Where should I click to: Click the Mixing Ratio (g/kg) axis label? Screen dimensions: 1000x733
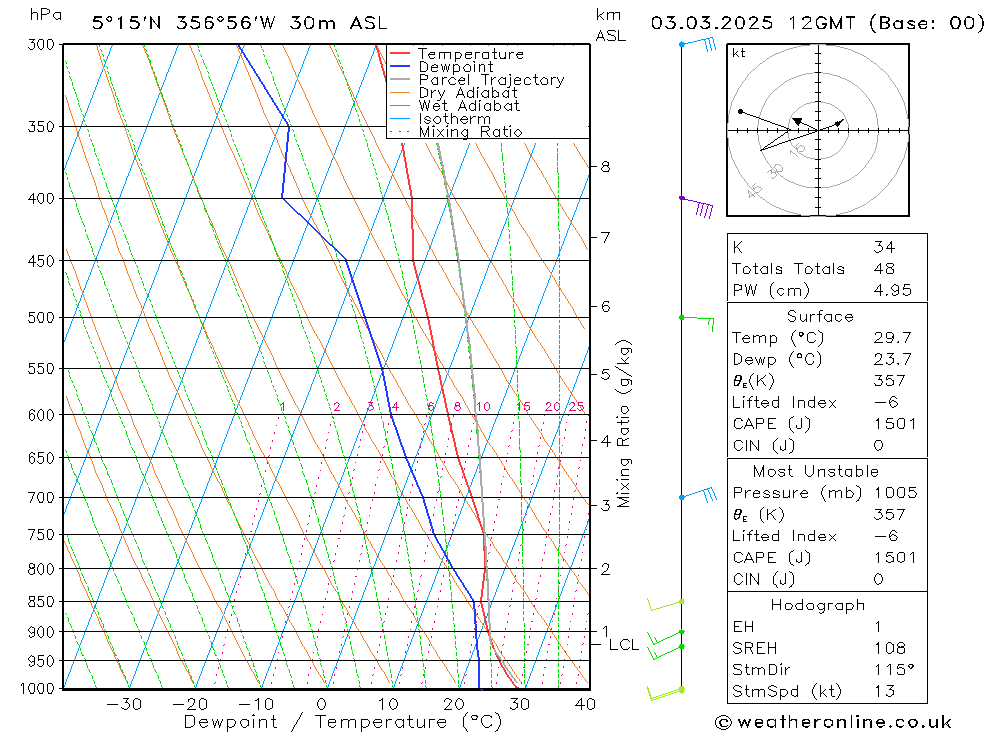tap(623, 424)
